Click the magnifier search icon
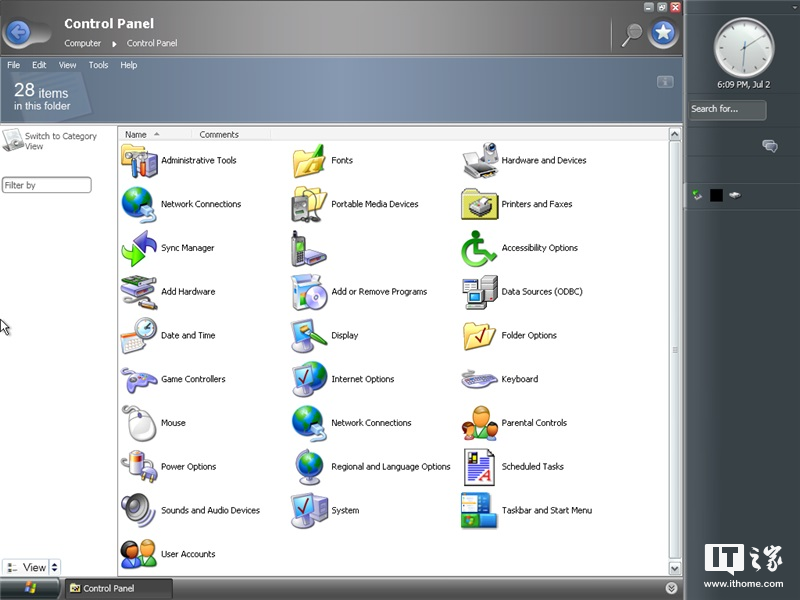This screenshot has width=800, height=600. pyautogui.click(x=632, y=34)
